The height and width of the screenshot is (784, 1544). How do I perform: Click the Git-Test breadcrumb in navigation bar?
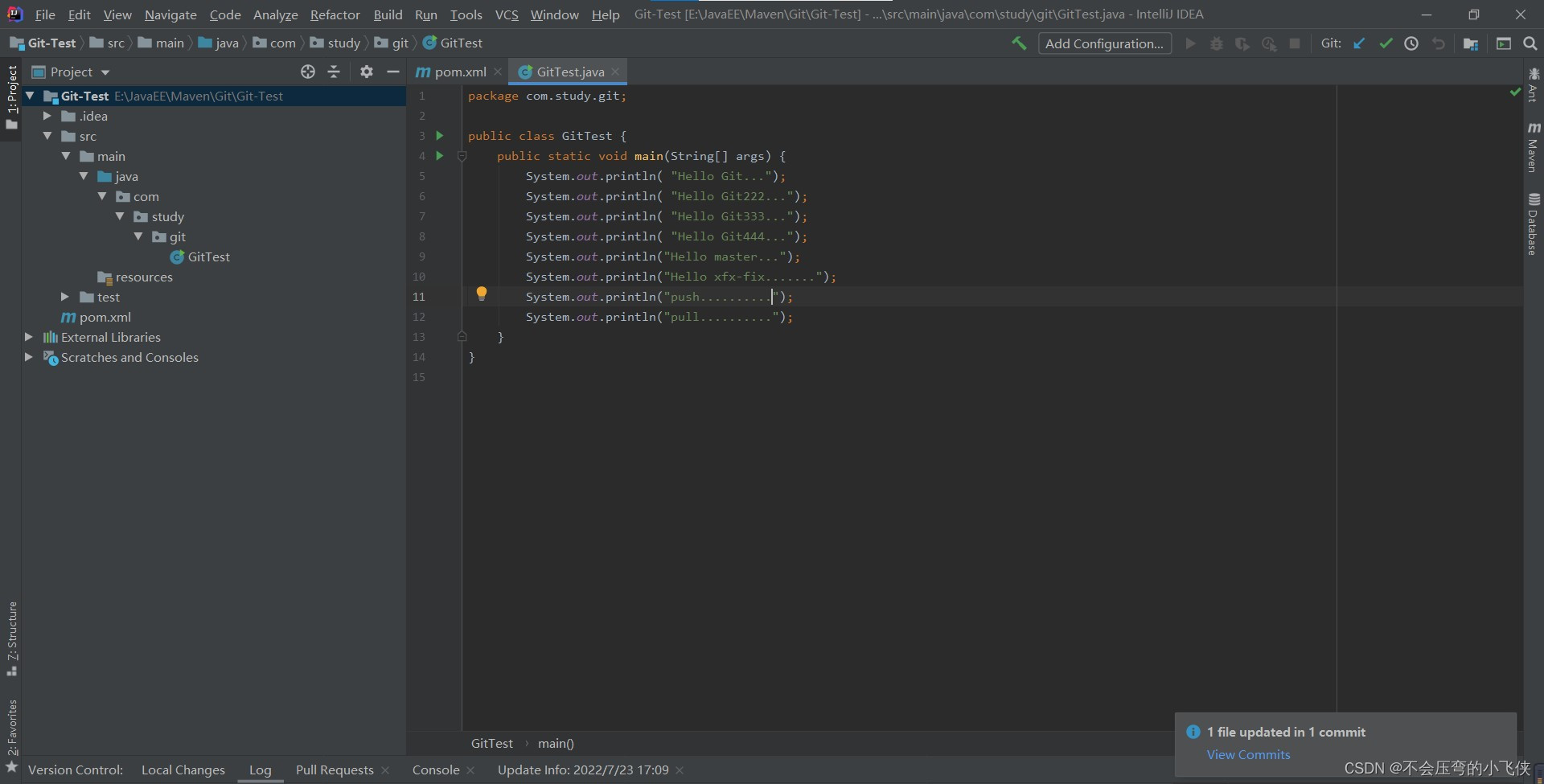(43, 43)
